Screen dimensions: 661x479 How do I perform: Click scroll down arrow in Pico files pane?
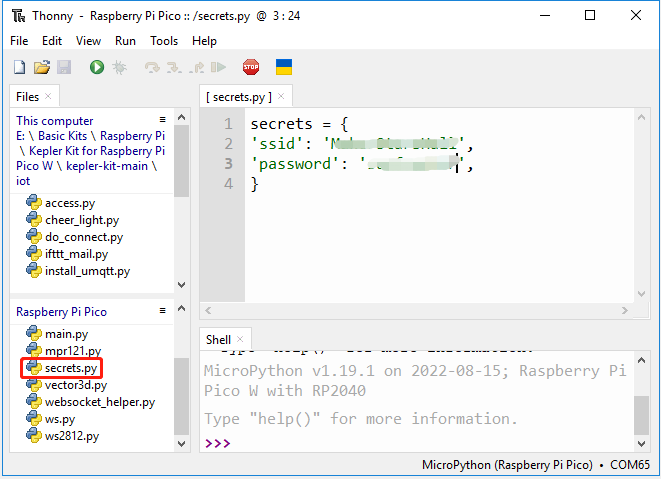click(x=182, y=444)
